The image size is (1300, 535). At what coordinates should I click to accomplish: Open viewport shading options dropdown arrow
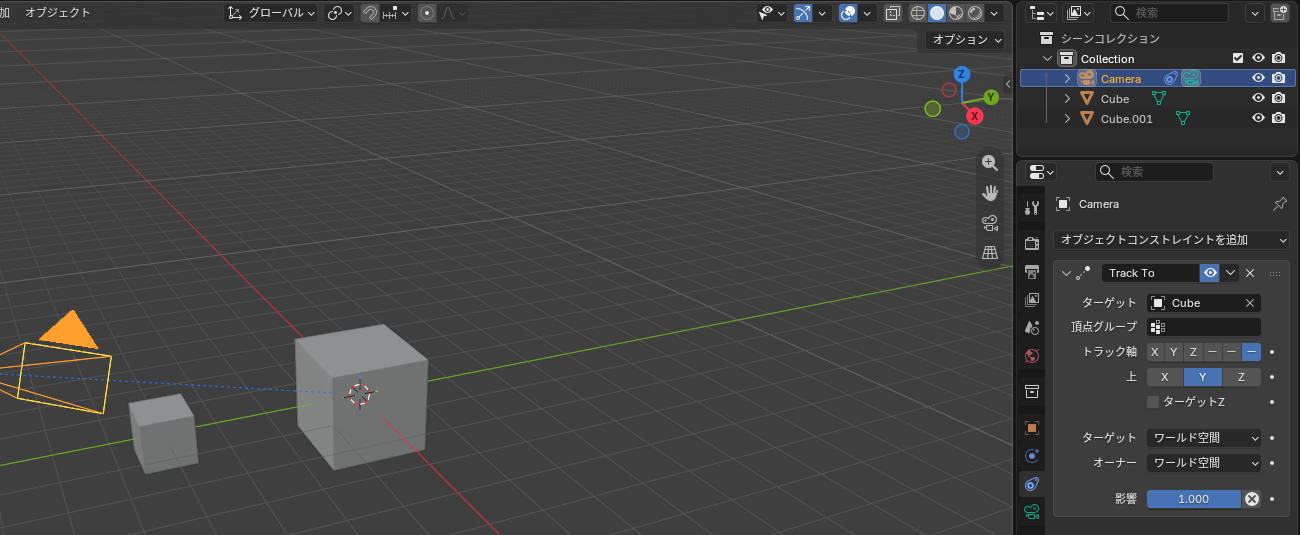(993, 13)
